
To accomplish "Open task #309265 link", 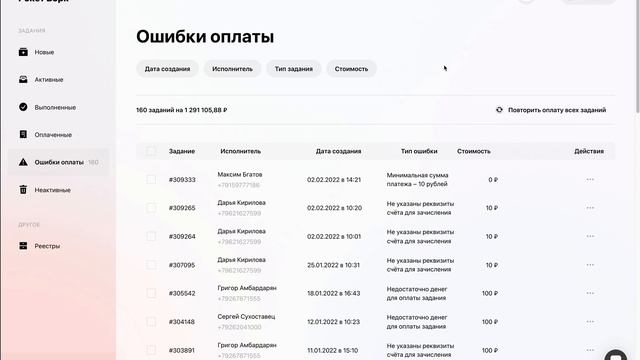I will click(182, 208).
